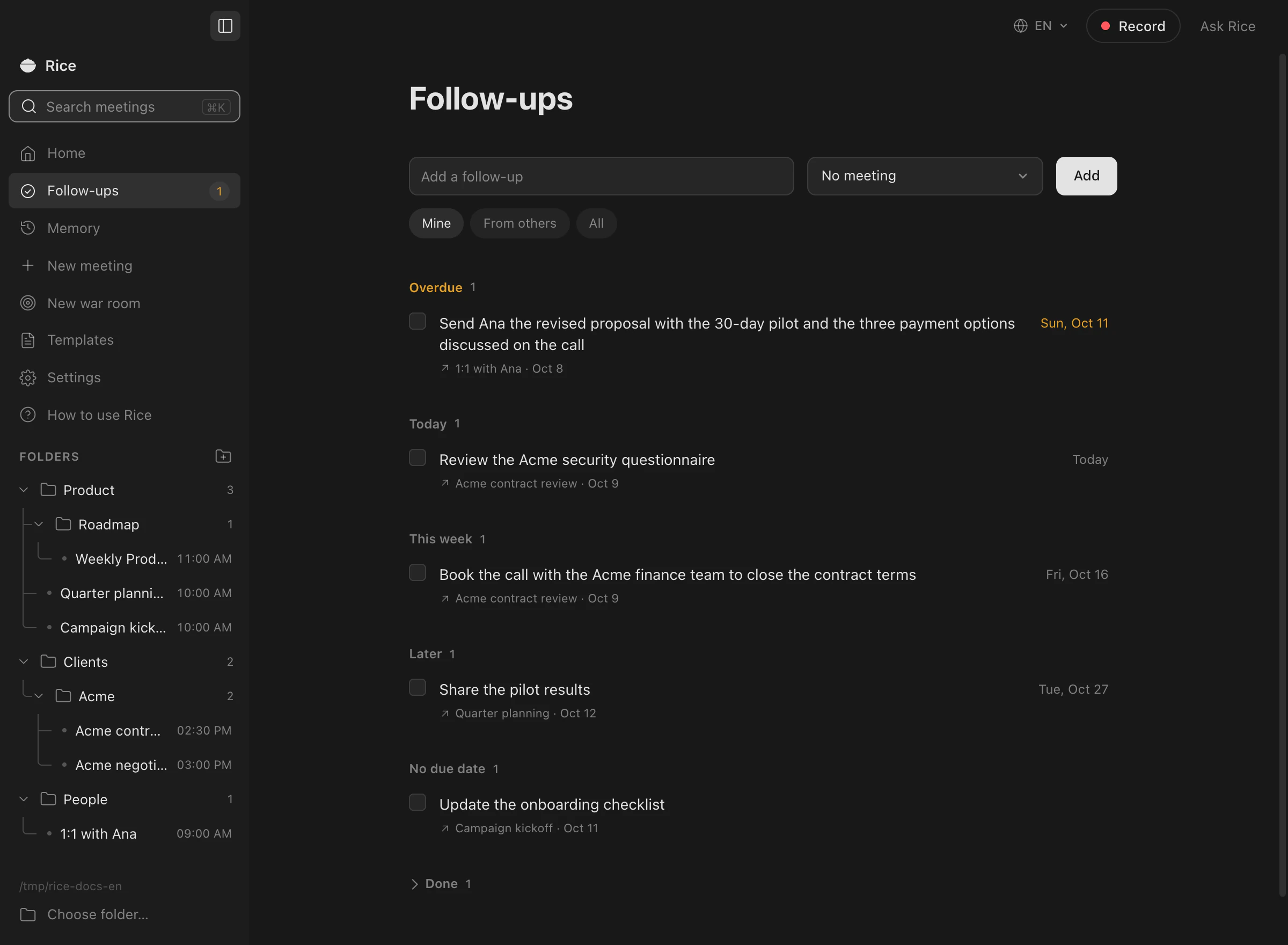Tick Update the onboarding checklist checkbox

pos(418,803)
